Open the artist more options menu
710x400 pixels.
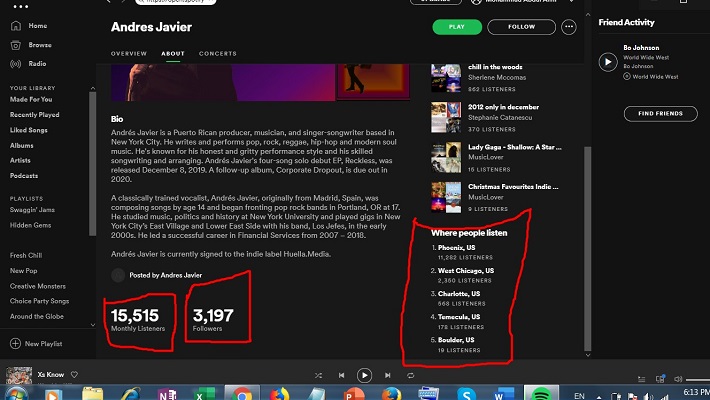pos(569,27)
